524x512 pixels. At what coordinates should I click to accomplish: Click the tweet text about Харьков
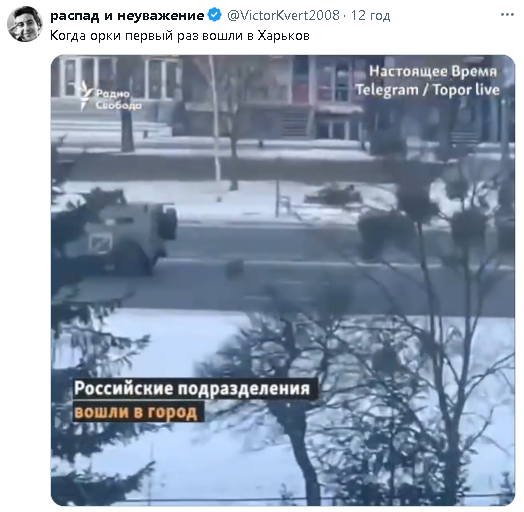pyautogui.click(x=180, y=35)
